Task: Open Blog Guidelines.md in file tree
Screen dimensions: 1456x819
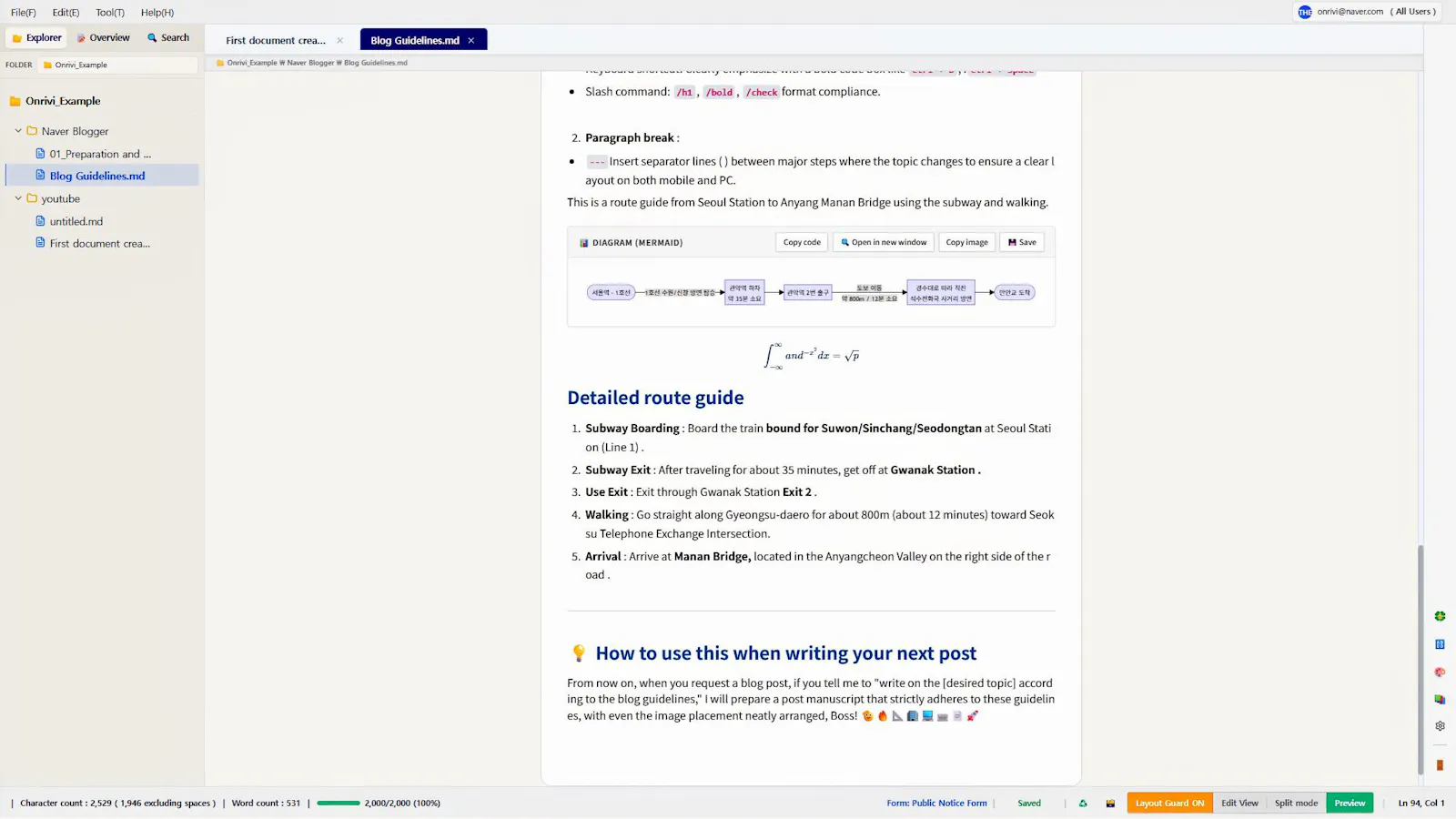Action: tap(97, 176)
